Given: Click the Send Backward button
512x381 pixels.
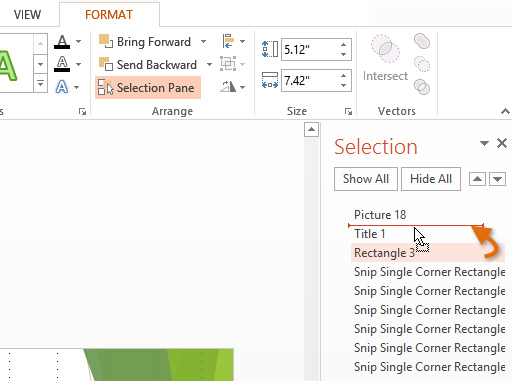Looking at the screenshot, I should 148,64.
